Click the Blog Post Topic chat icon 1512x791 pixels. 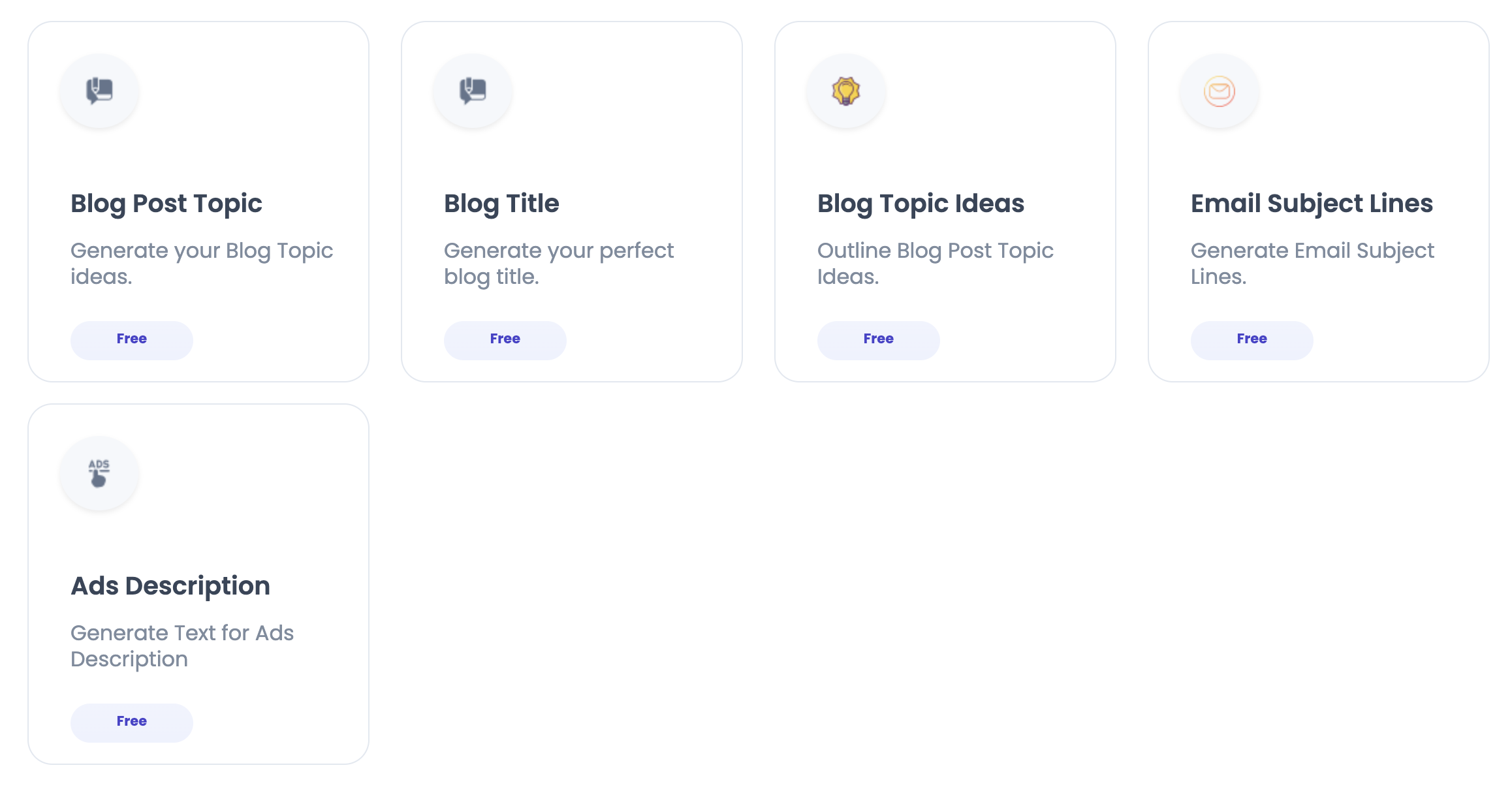tap(99, 91)
